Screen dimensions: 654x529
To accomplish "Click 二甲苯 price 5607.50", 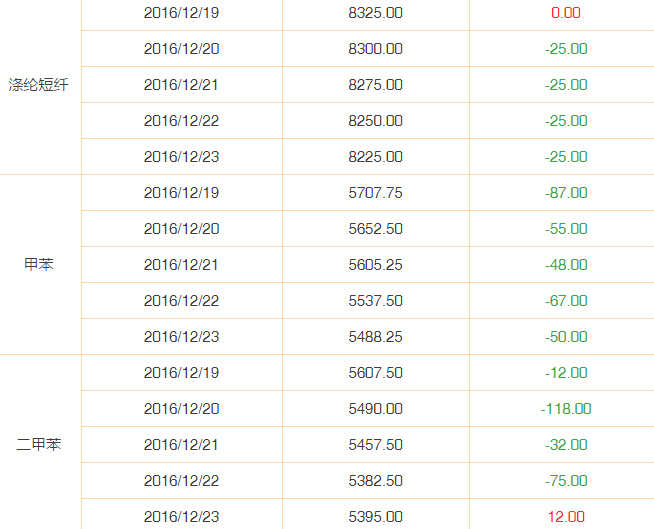I will tap(375, 373).
